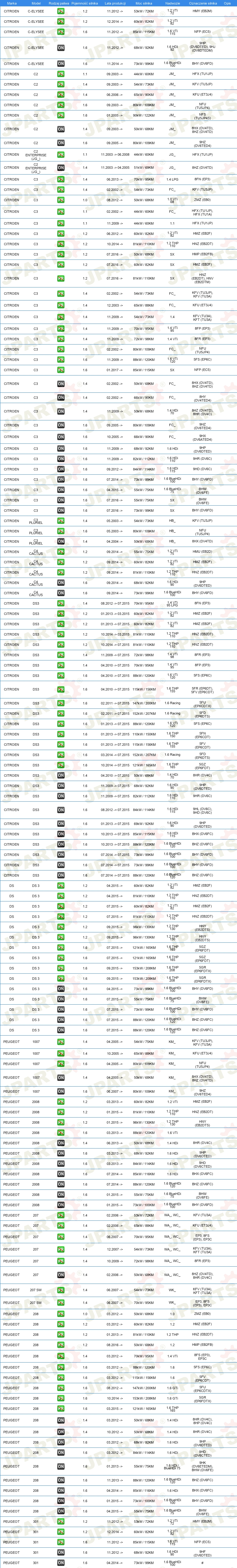237x1568 pixels.
Task: Click petrol icon in DS3 5FN (EP6CDT) row
Action: pos(61,734)
